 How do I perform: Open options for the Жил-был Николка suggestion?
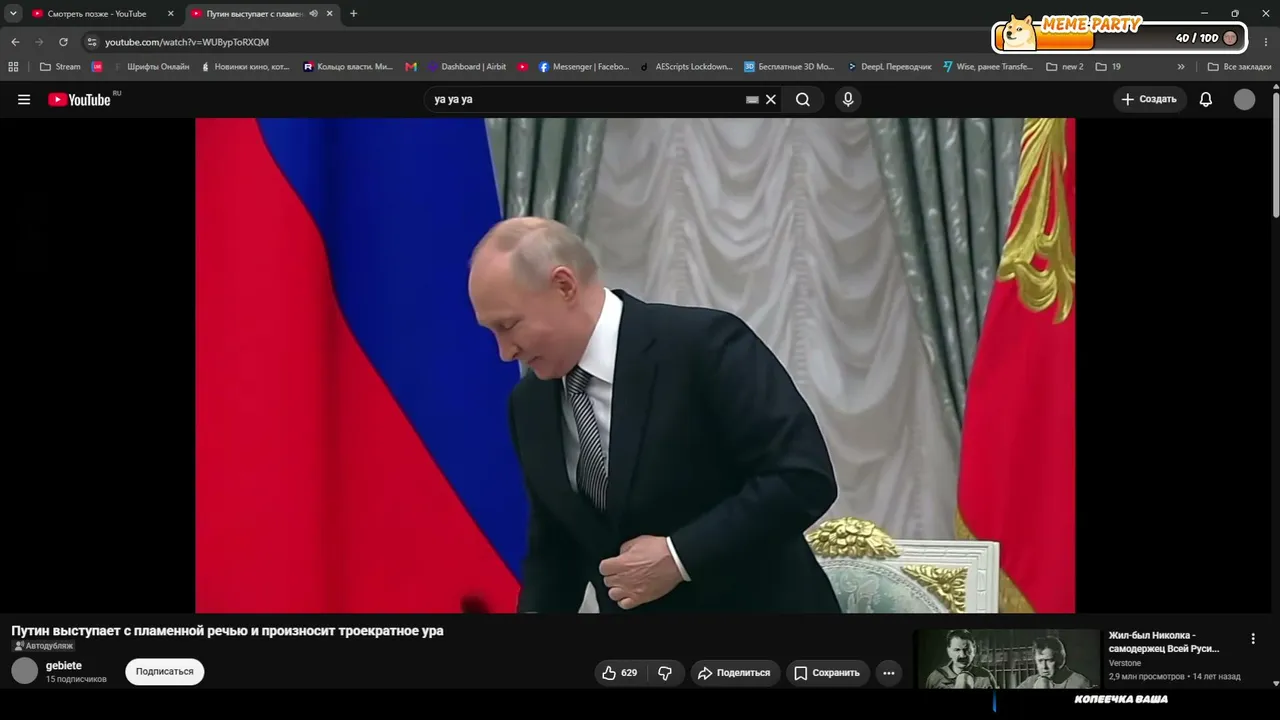click(1253, 638)
